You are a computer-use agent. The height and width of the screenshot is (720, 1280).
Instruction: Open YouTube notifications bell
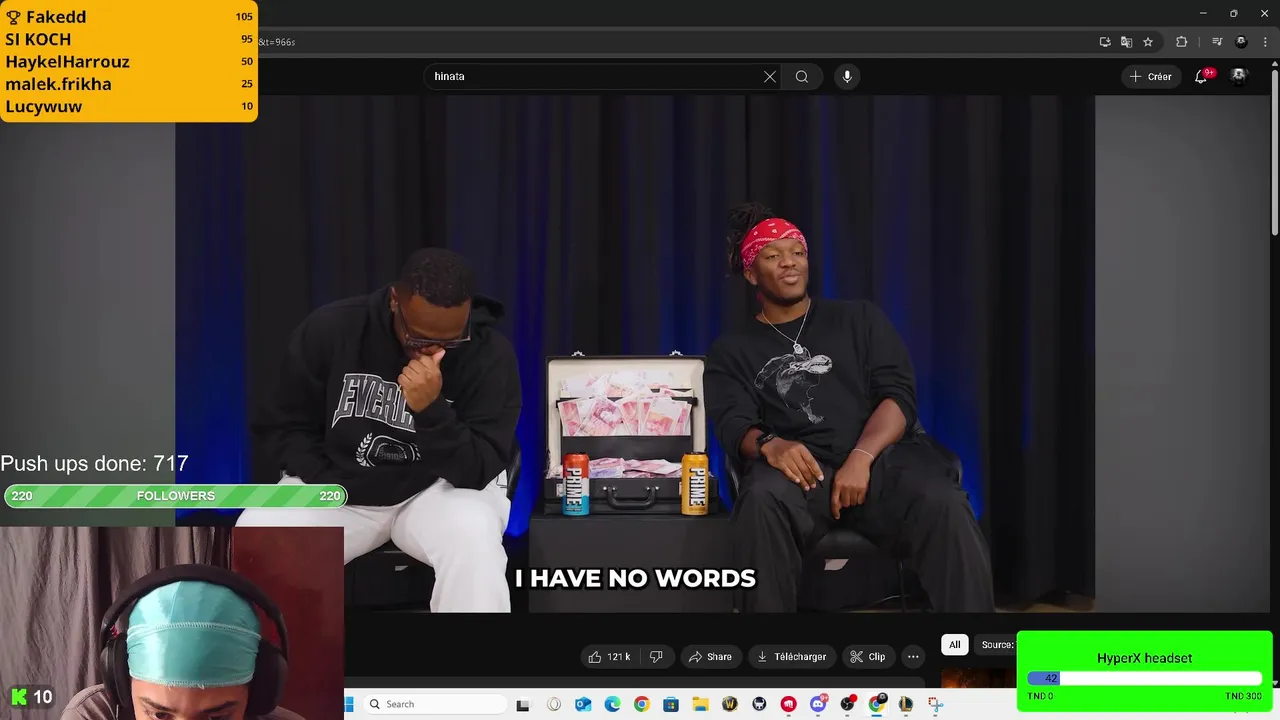(1201, 76)
